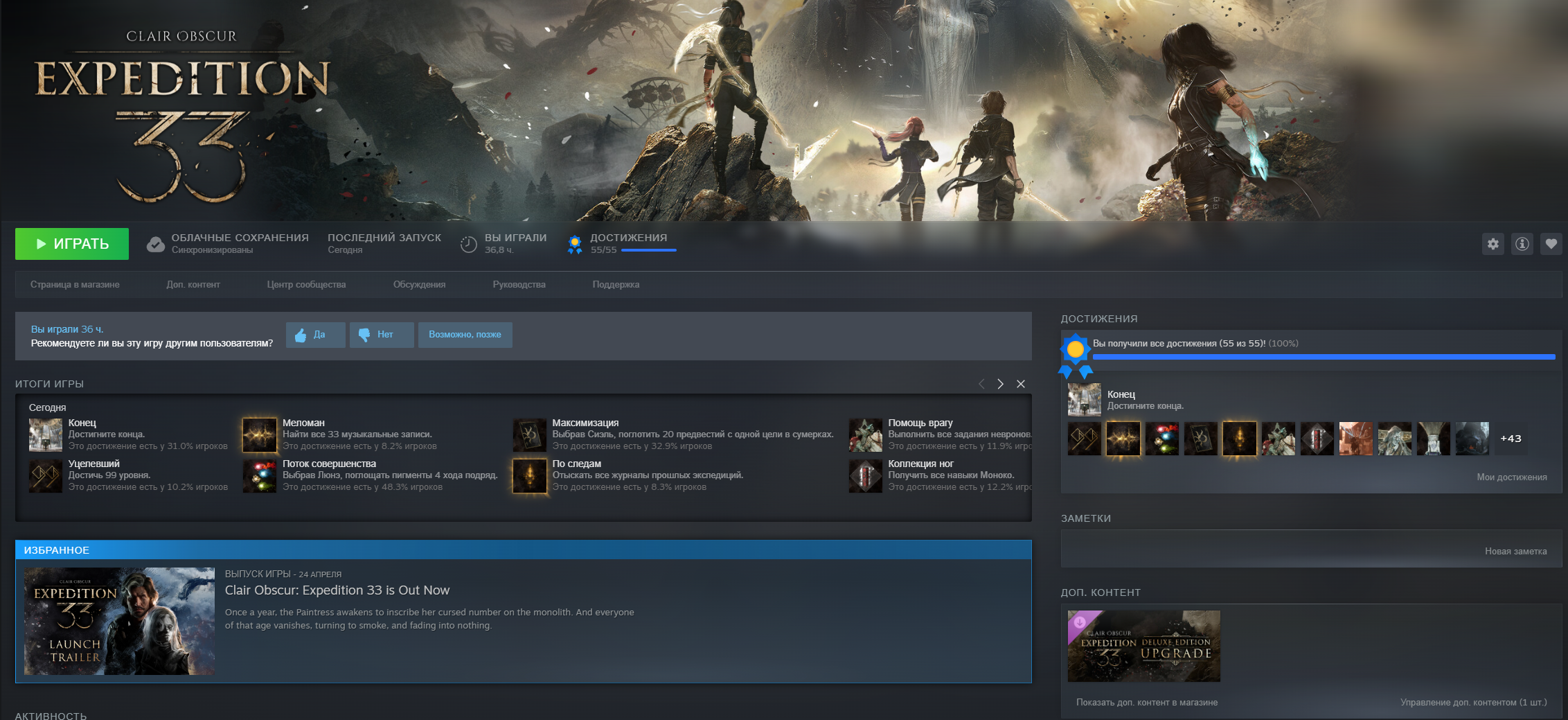Close the game summary panel
1568x720 pixels.
pos(1021,384)
